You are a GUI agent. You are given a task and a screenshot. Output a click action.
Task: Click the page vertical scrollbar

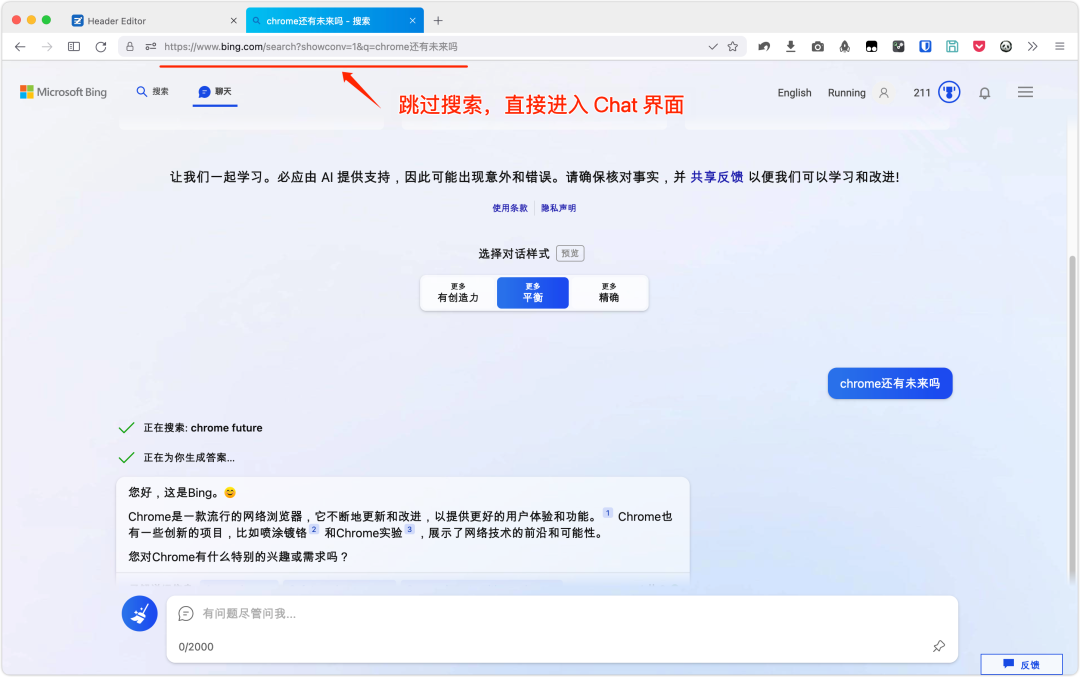(x=1072, y=420)
